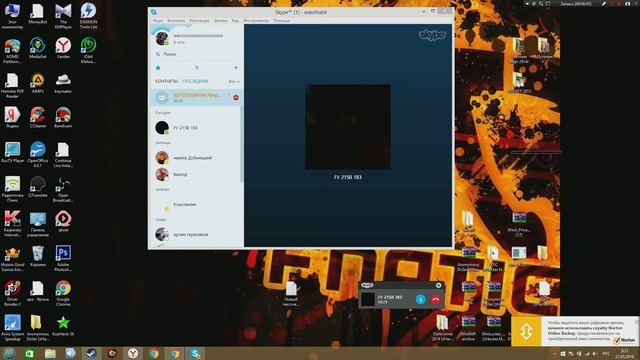Open the View menu in Skype
The width and height of the screenshot is (640, 360).
pyautogui.click(x=235, y=20)
